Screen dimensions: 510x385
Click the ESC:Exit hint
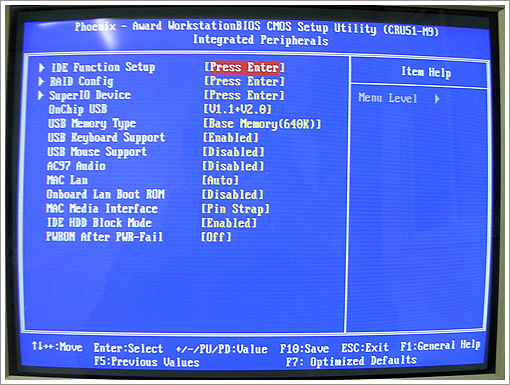point(365,348)
